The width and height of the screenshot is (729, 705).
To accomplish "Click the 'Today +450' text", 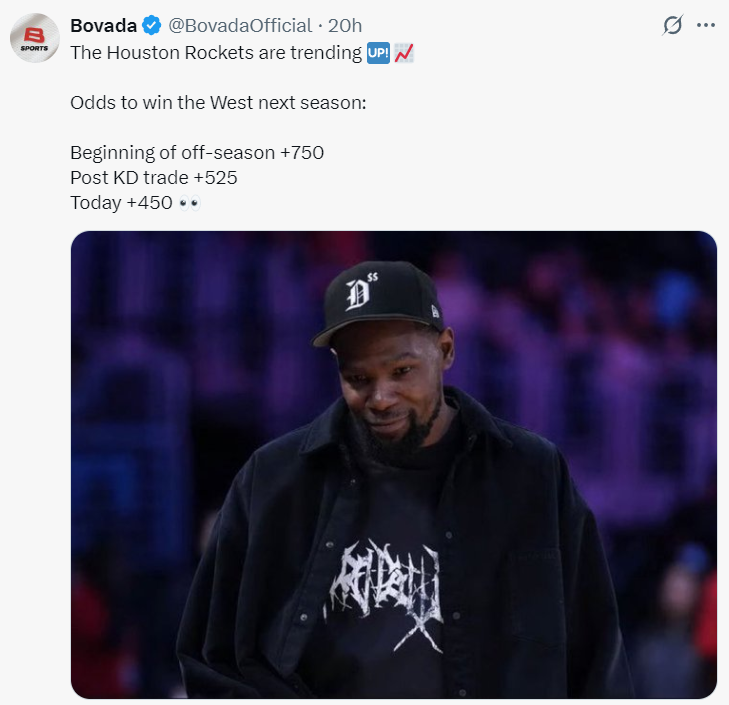I will [121, 203].
